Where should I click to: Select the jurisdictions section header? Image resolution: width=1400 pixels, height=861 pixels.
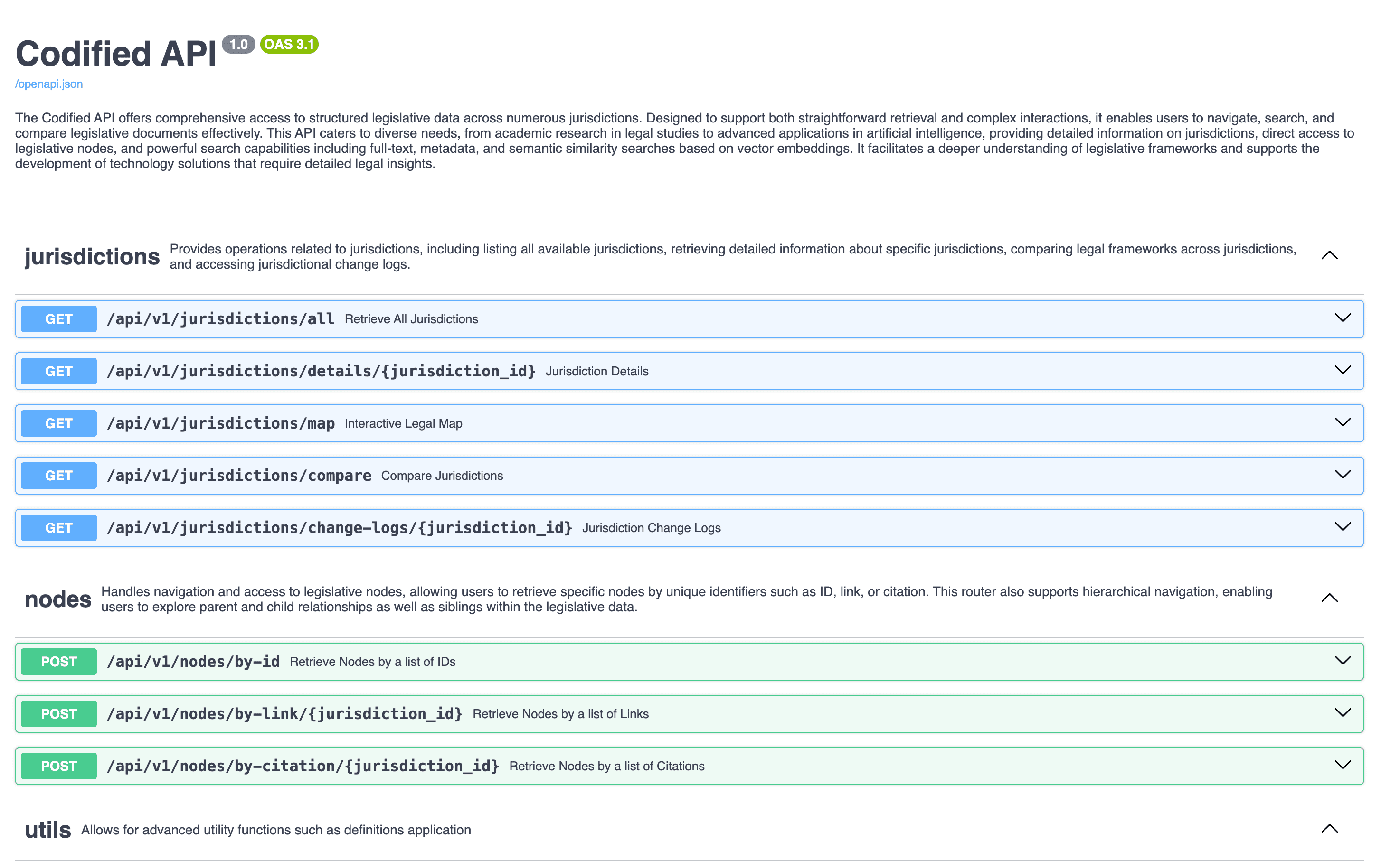coord(91,256)
